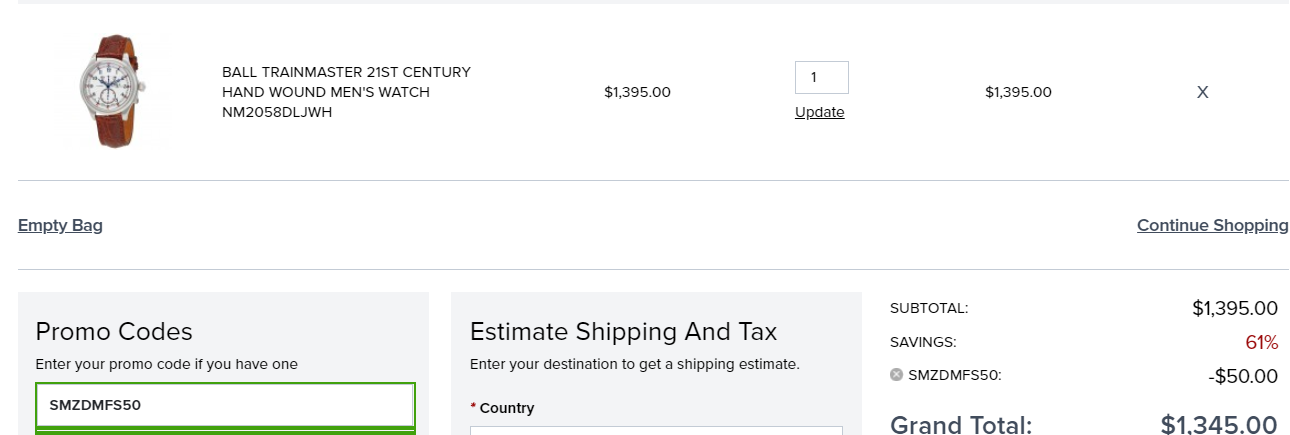Click the Promo Codes heading
The width and height of the screenshot is (1290, 435).
click(114, 332)
